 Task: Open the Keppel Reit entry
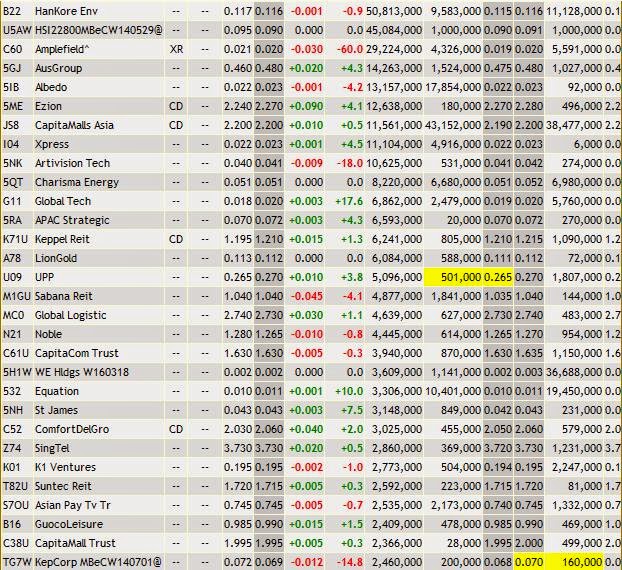click(x=62, y=239)
